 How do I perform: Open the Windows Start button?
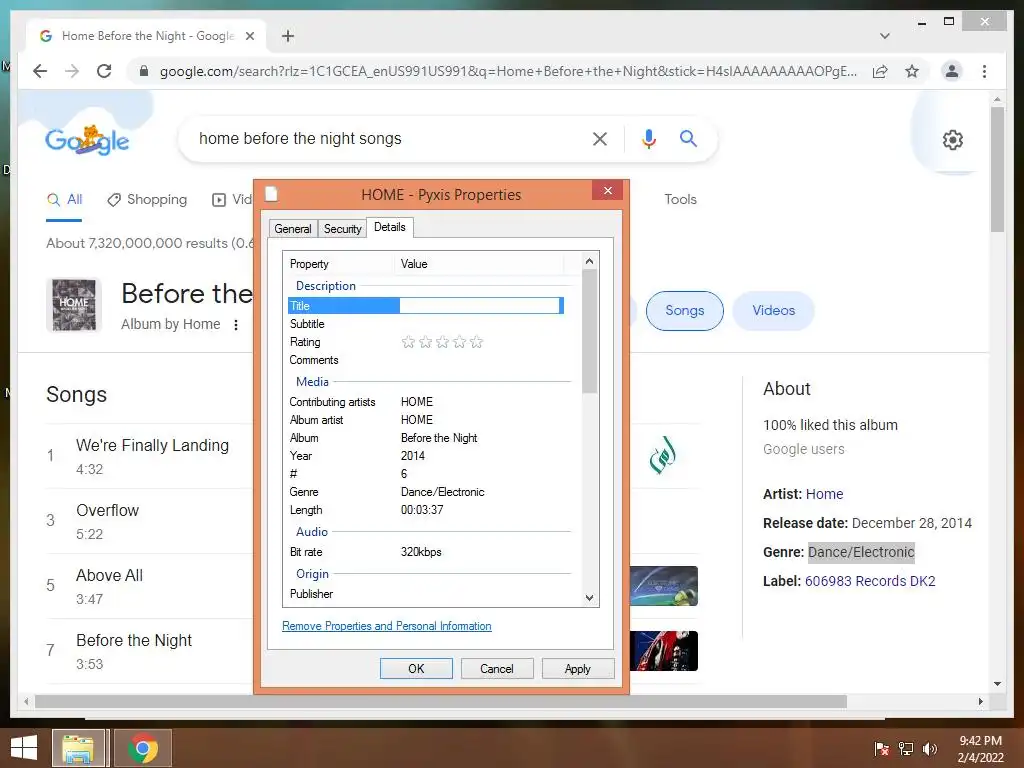tap(24, 748)
